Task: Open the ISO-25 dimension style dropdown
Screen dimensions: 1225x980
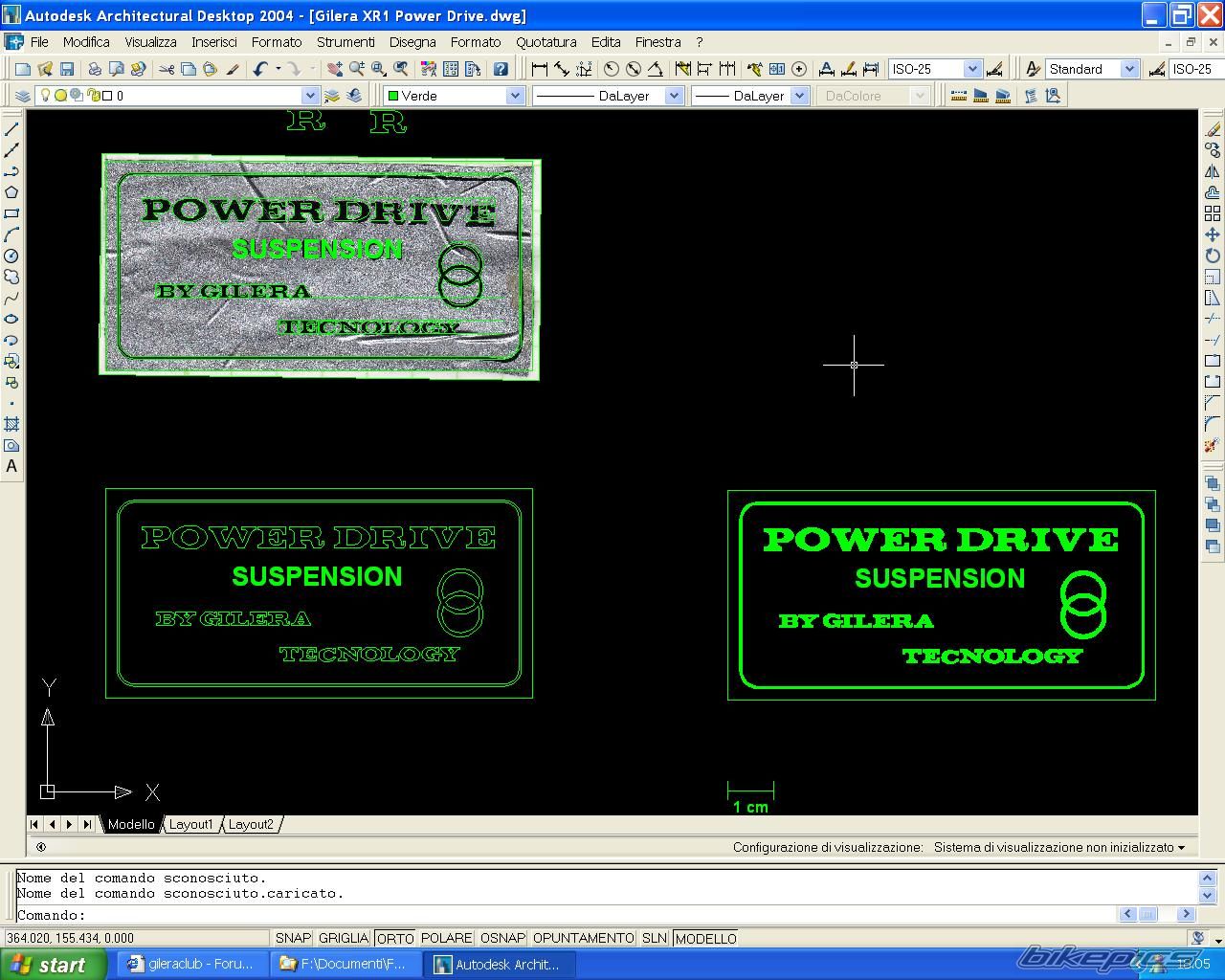Action: (972, 69)
